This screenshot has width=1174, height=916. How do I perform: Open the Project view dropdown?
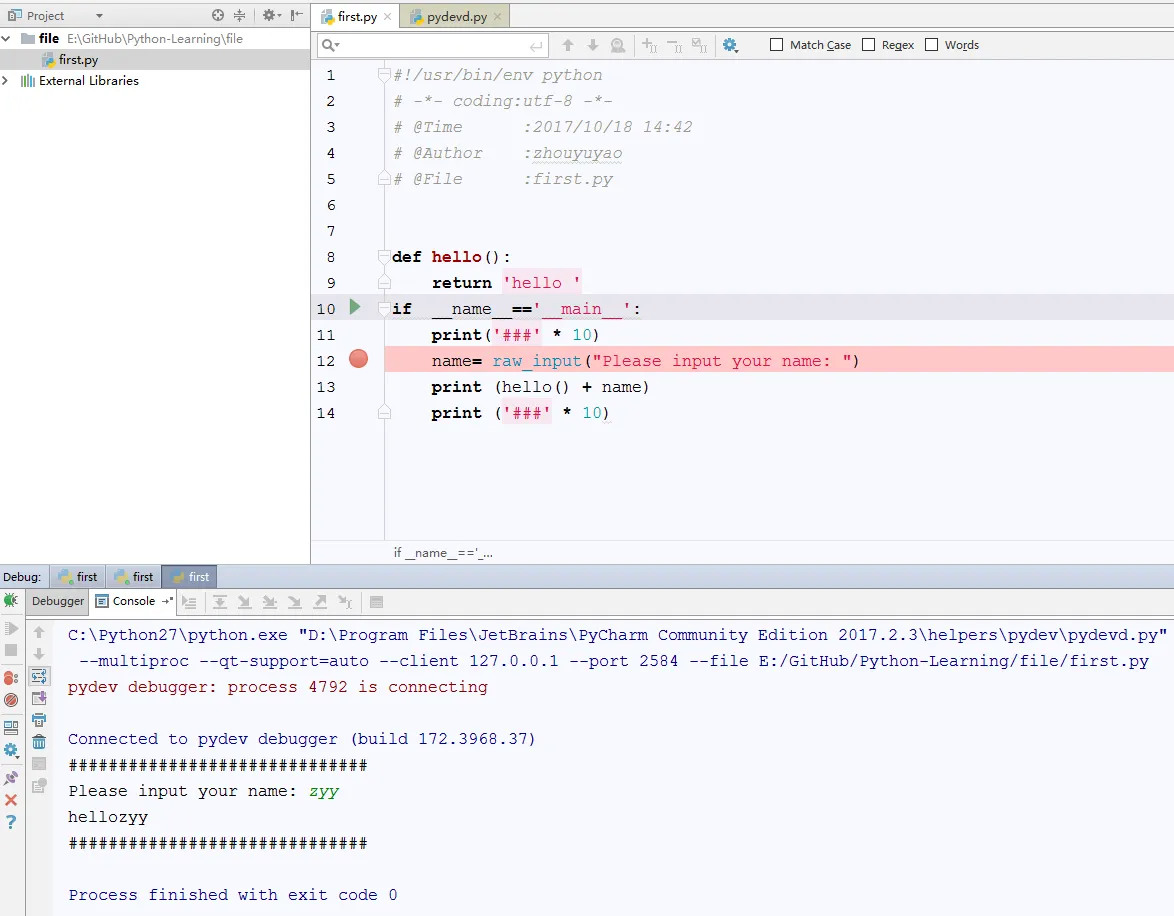coord(99,16)
